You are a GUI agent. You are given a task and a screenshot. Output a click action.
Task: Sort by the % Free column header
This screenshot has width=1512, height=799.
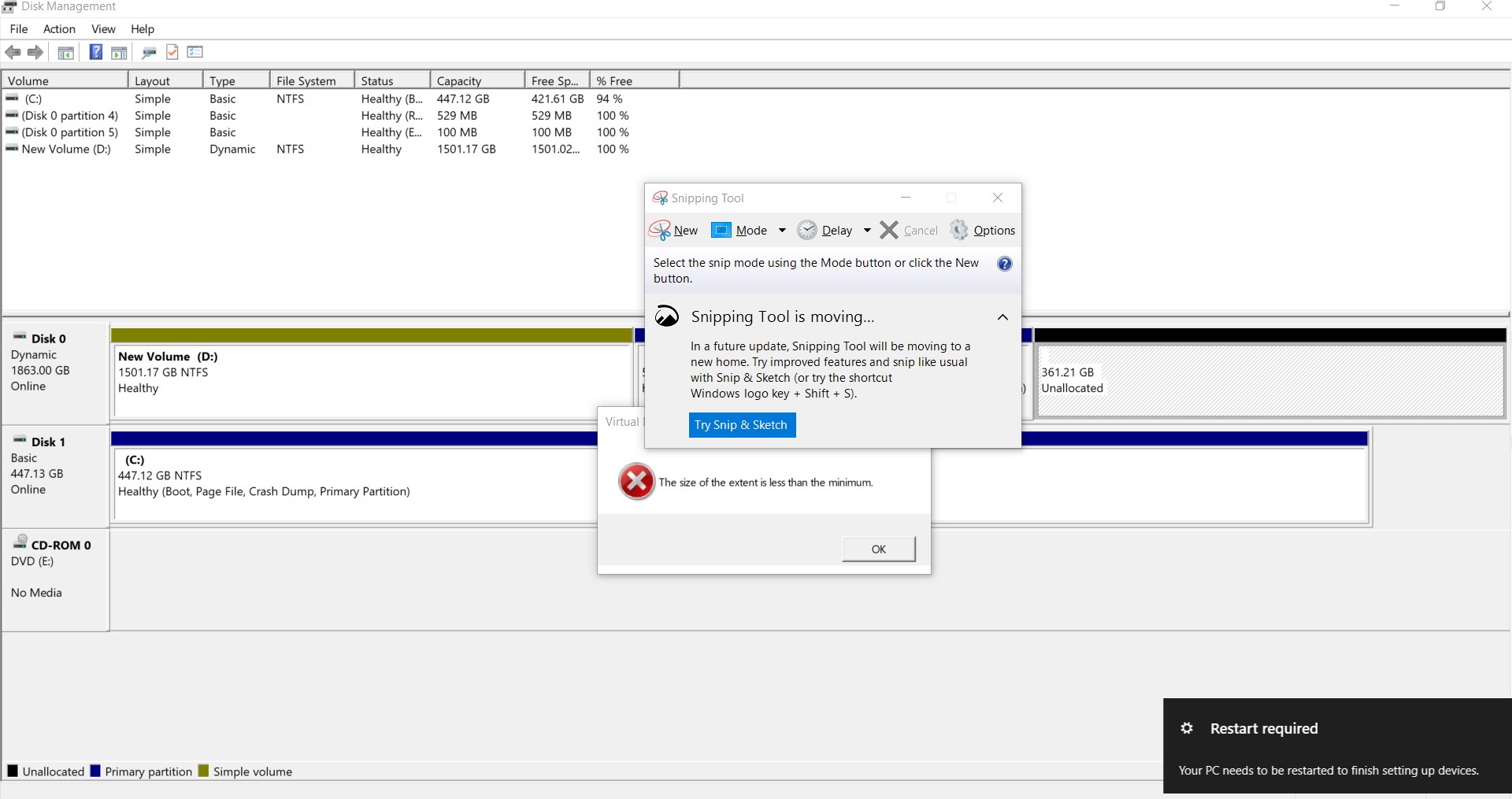[635, 80]
